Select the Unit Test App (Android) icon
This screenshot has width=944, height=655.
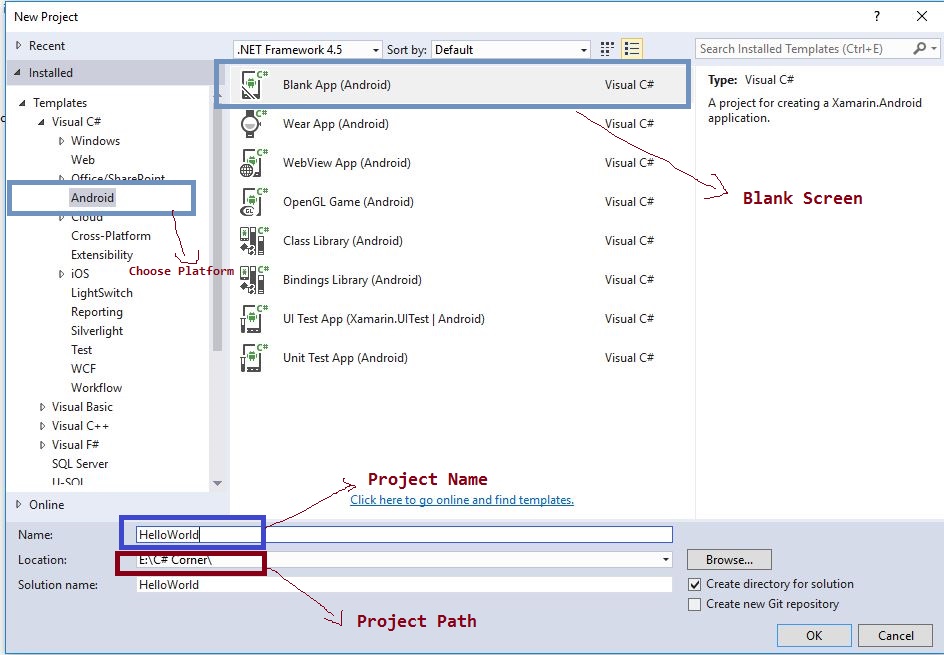coord(254,358)
